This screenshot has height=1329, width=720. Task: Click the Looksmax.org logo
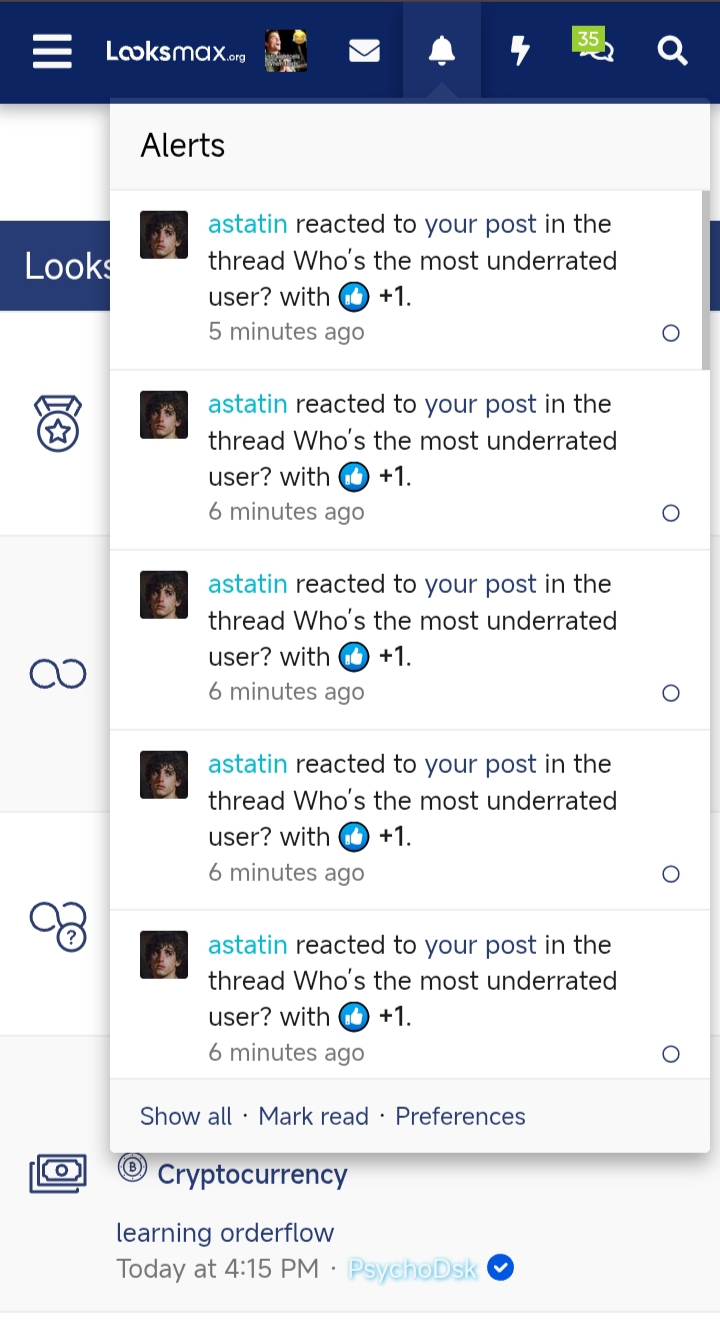pos(176,52)
